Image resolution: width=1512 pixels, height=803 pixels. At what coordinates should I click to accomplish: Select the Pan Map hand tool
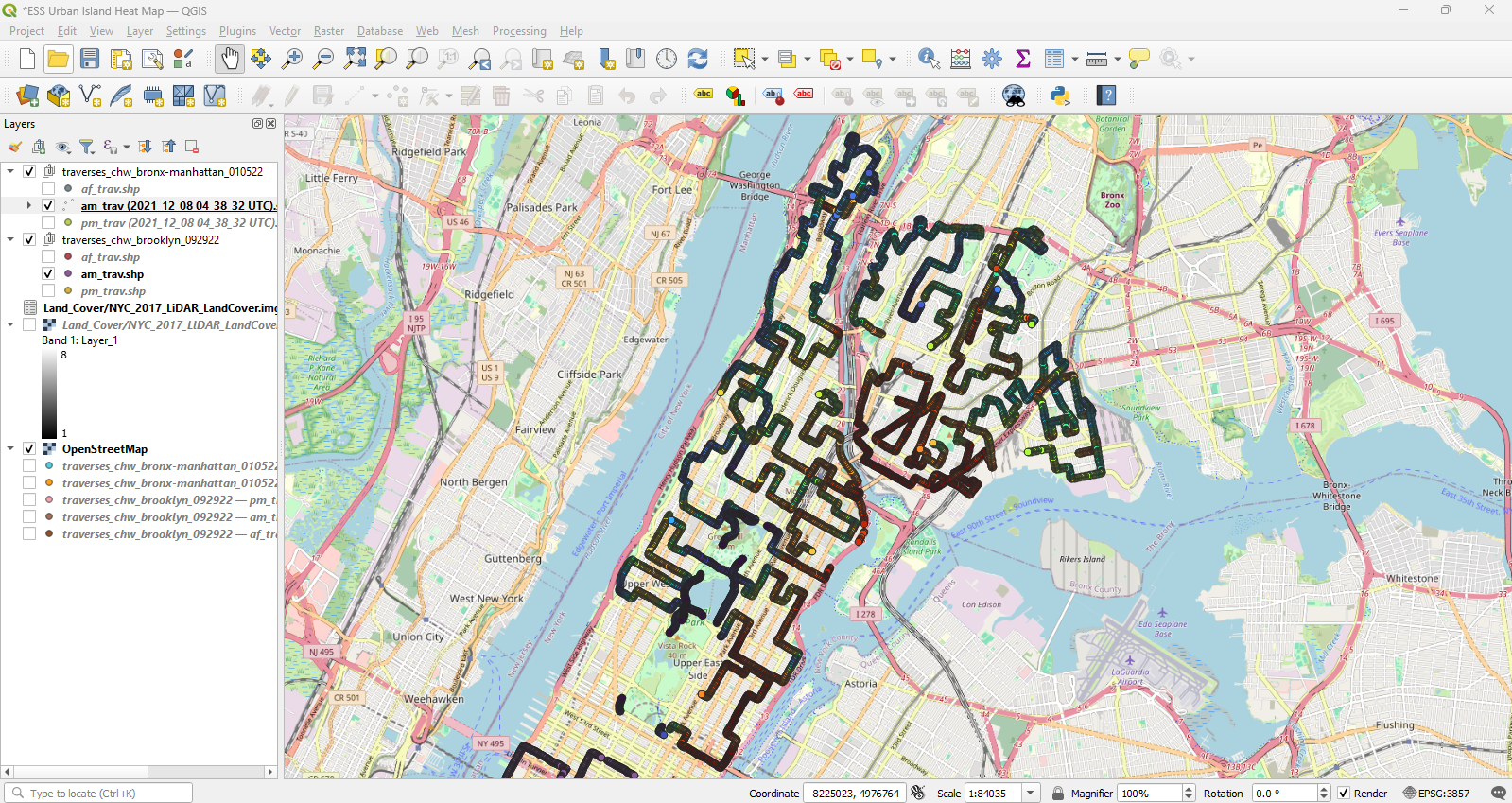tap(229, 59)
